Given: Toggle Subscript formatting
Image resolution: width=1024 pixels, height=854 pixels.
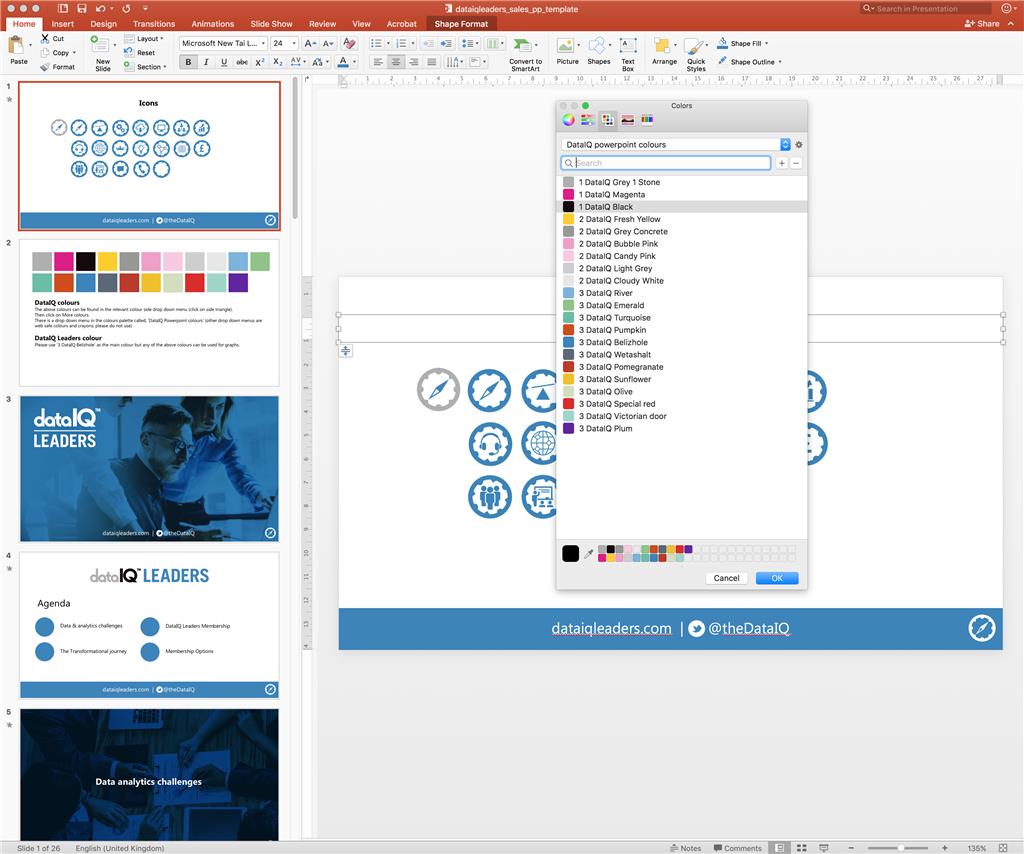Looking at the screenshot, I should (x=278, y=62).
